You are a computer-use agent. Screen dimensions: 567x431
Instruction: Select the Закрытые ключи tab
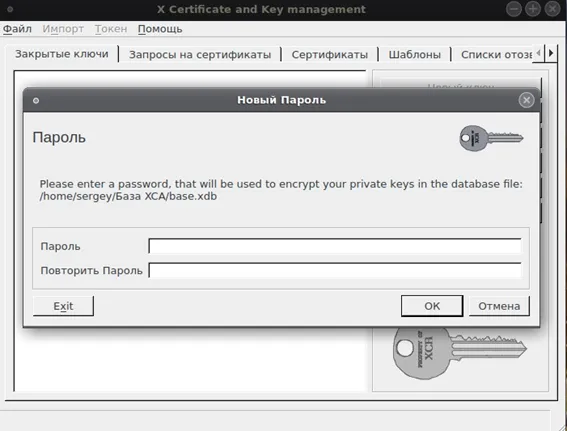[x=61, y=54]
